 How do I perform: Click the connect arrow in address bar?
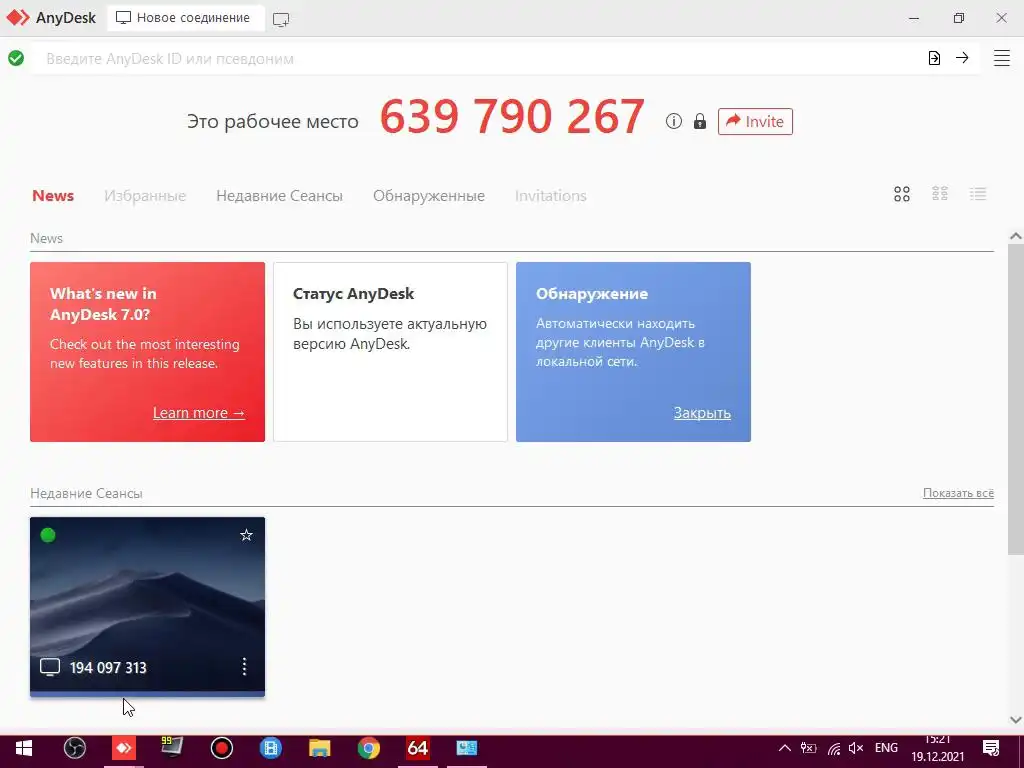pos(962,58)
